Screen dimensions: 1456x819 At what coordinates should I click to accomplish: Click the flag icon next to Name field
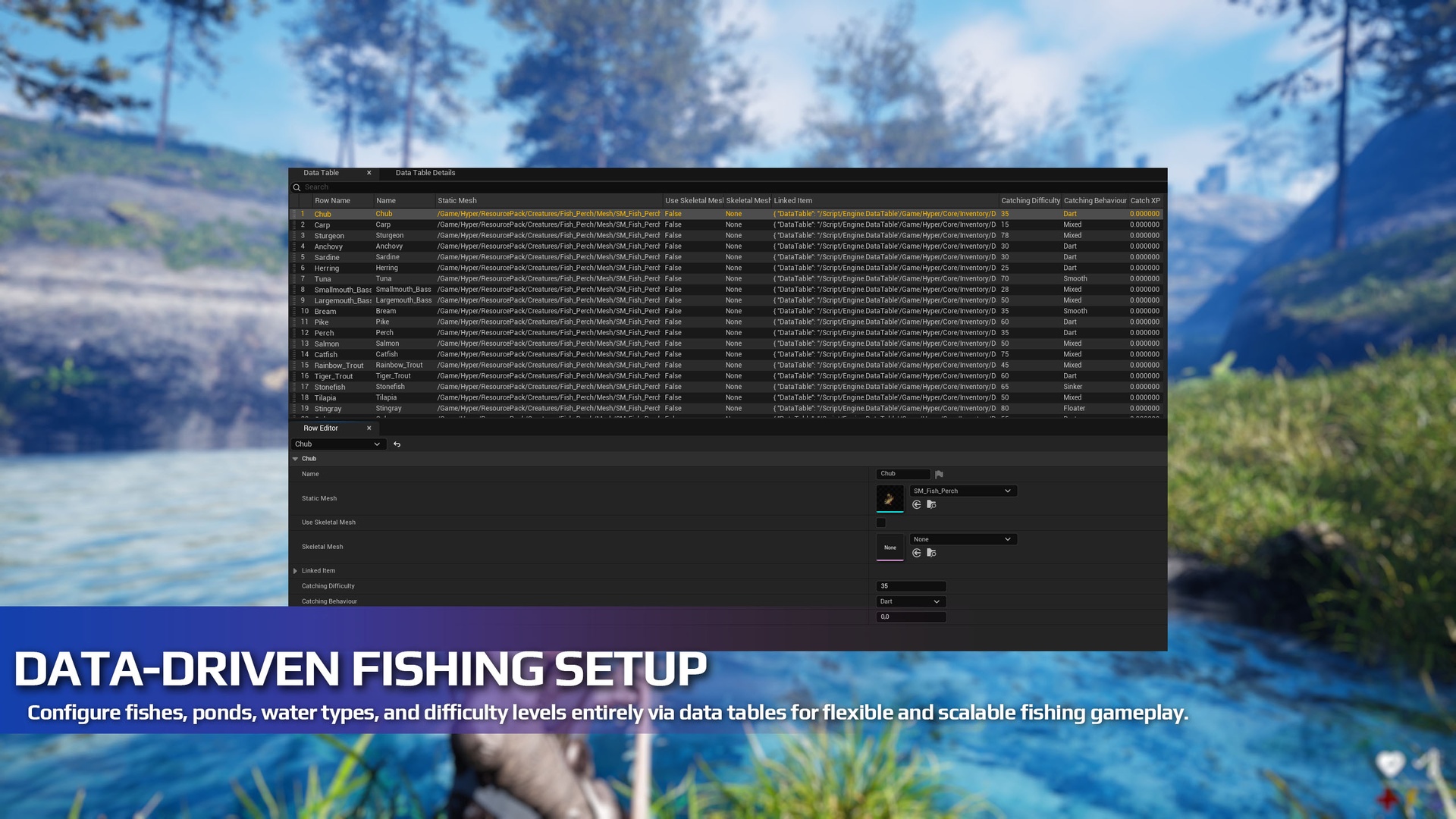(939, 474)
